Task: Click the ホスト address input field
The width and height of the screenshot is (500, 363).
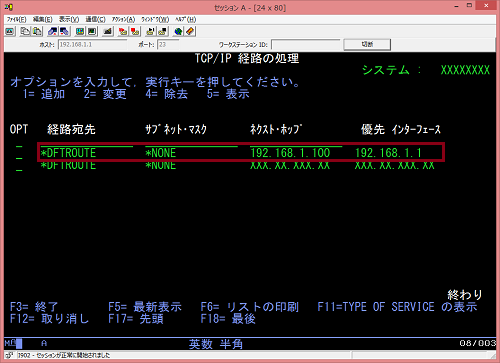Action: pyautogui.click(x=92, y=44)
